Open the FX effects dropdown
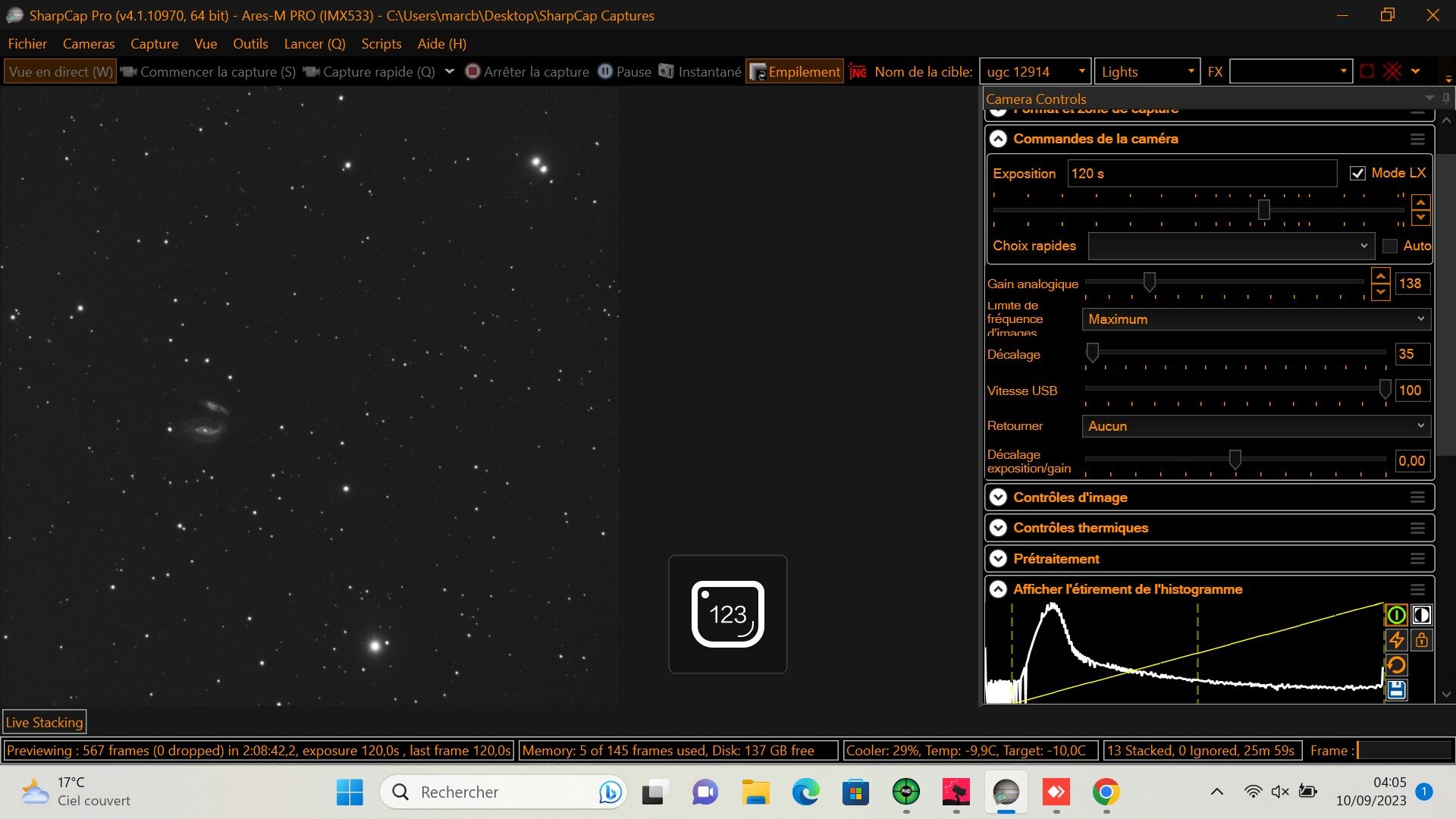This screenshot has height=819, width=1456. pyautogui.click(x=1343, y=72)
